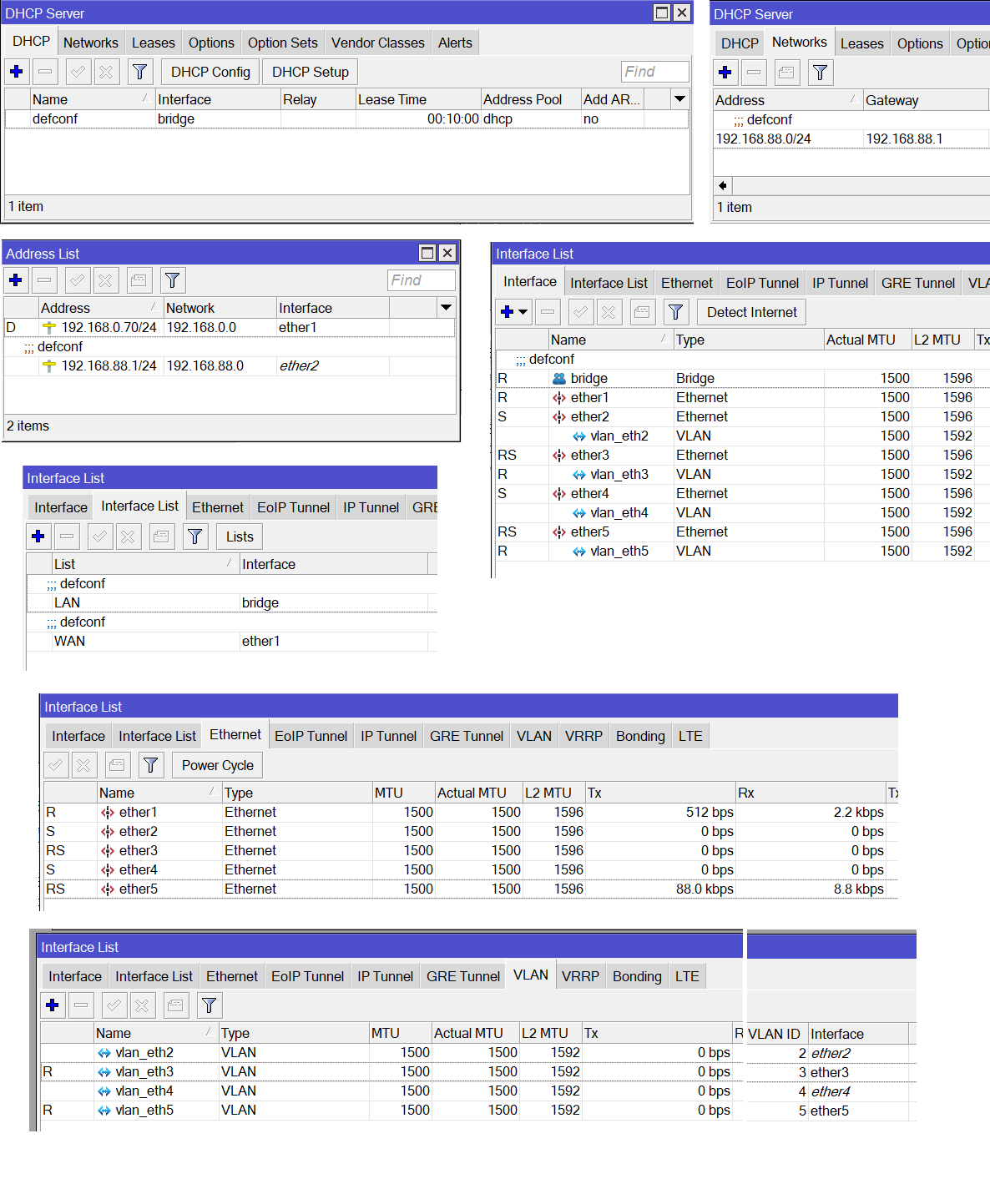Click the Find field in Address List

point(422,280)
